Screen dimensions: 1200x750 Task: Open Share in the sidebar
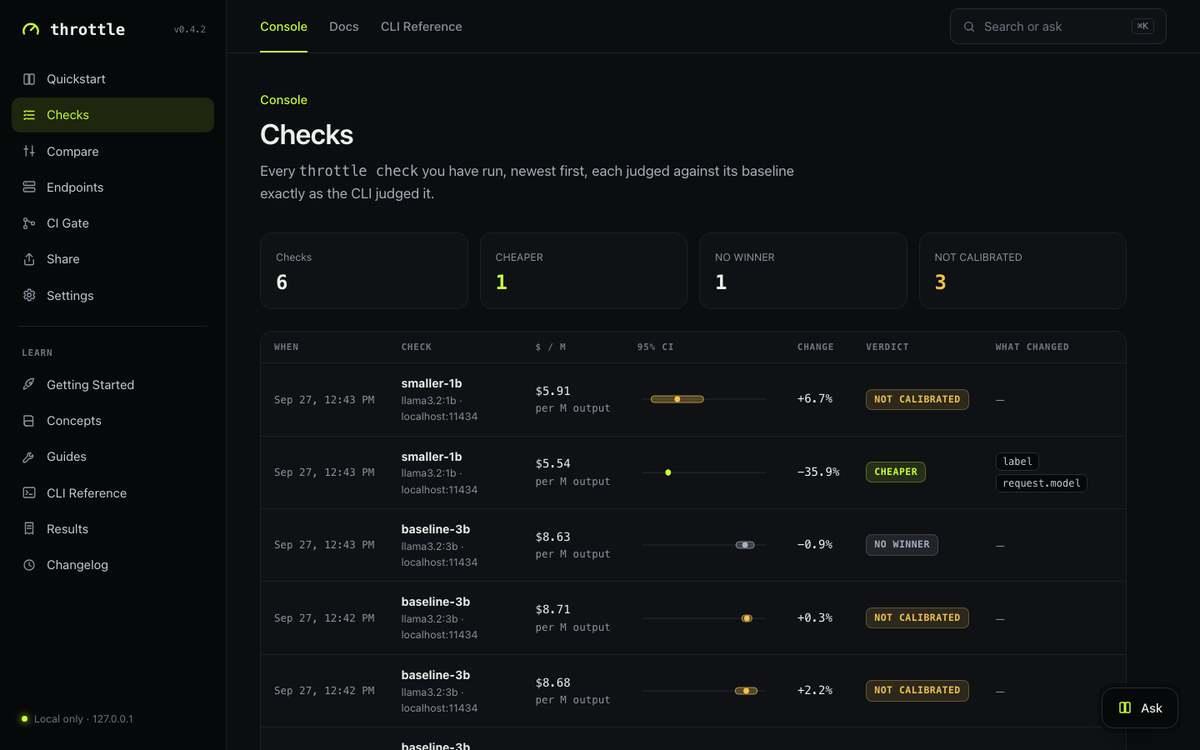[113, 259]
